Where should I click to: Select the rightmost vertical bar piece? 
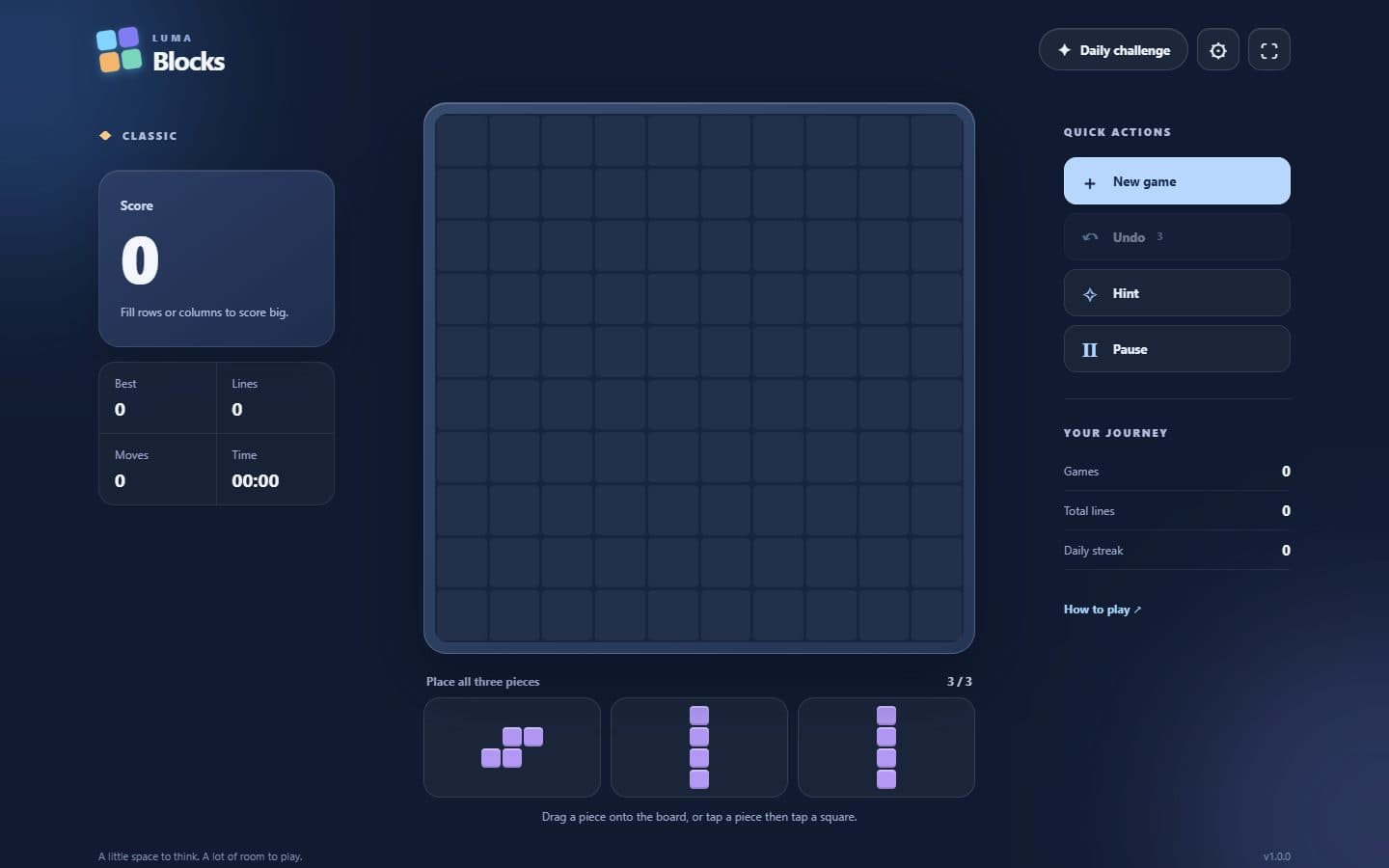coord(886,747)
